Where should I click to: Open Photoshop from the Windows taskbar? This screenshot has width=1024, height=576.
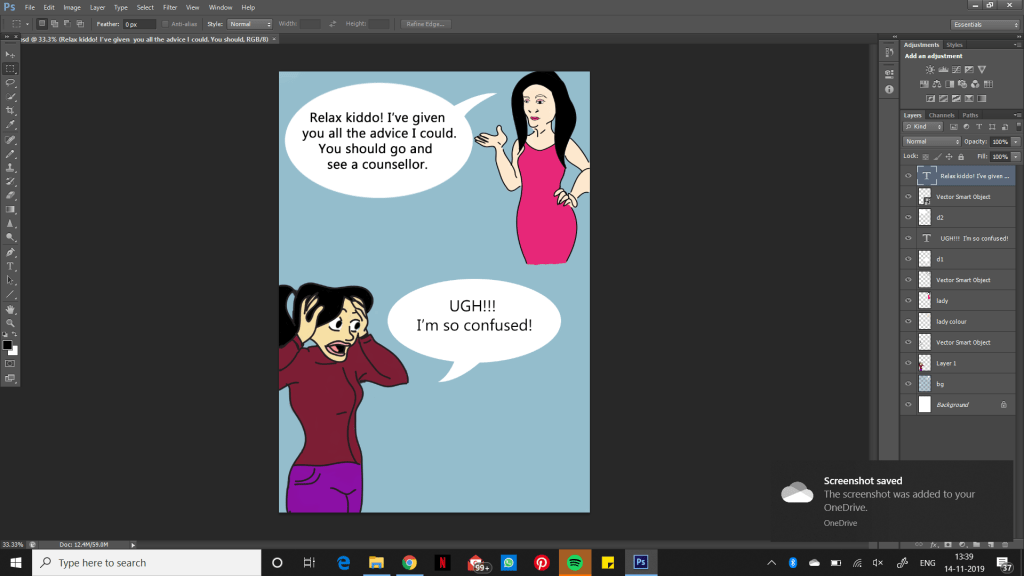641,562
